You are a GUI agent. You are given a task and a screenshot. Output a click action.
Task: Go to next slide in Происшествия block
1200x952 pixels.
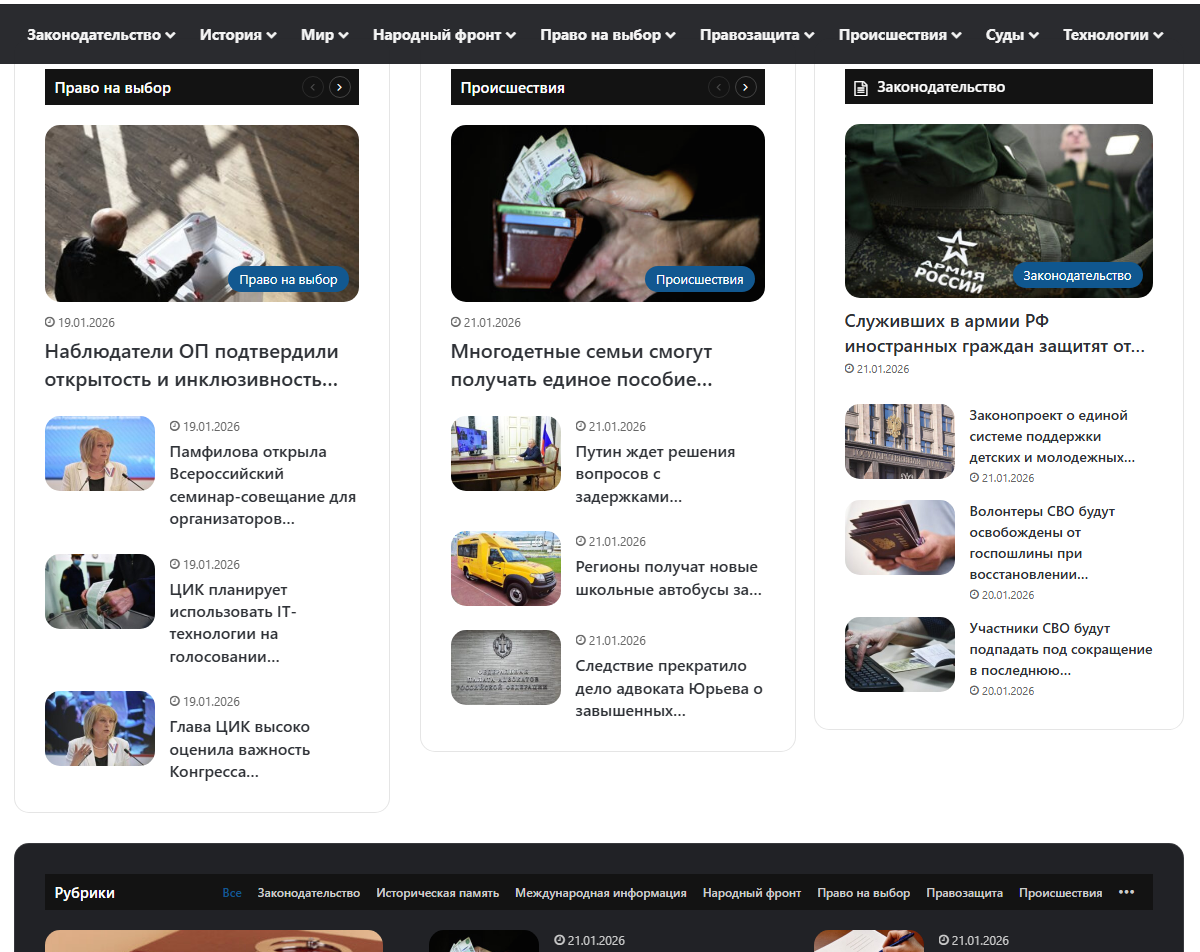pyautogui.click(x=746, y=88)
